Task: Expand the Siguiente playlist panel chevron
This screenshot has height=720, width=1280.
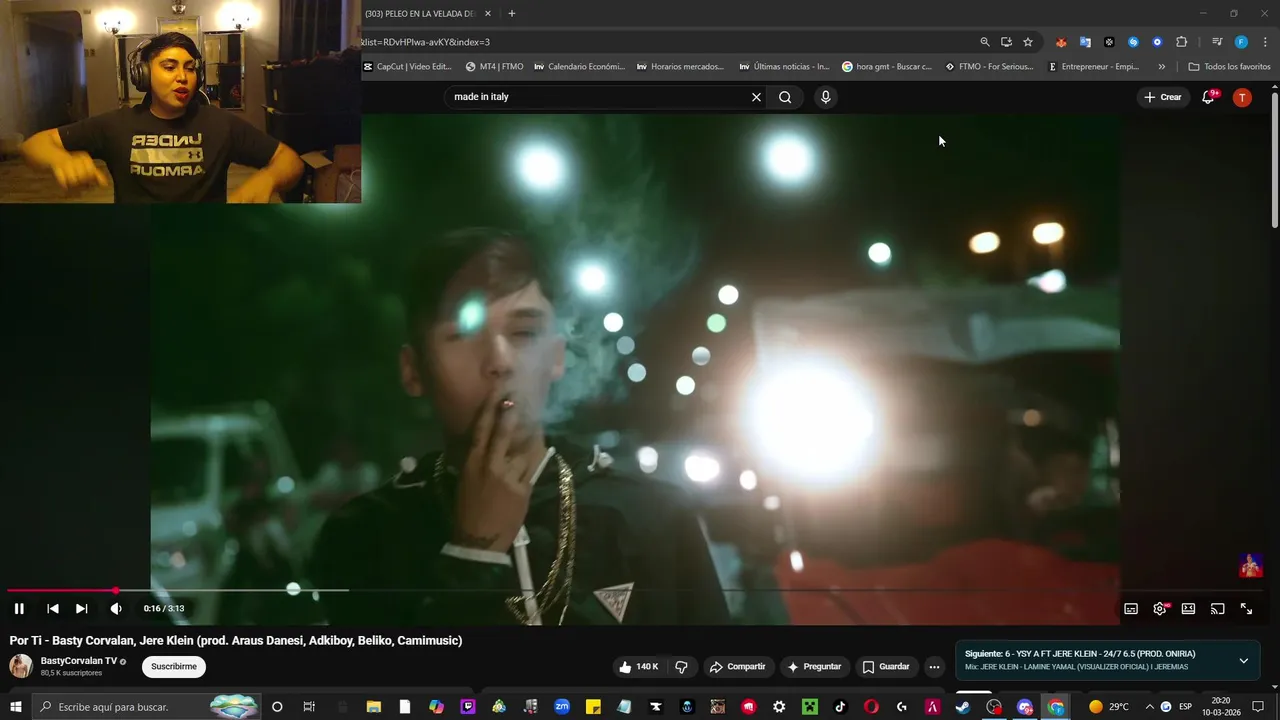Action: click(x=1243, y=660)
